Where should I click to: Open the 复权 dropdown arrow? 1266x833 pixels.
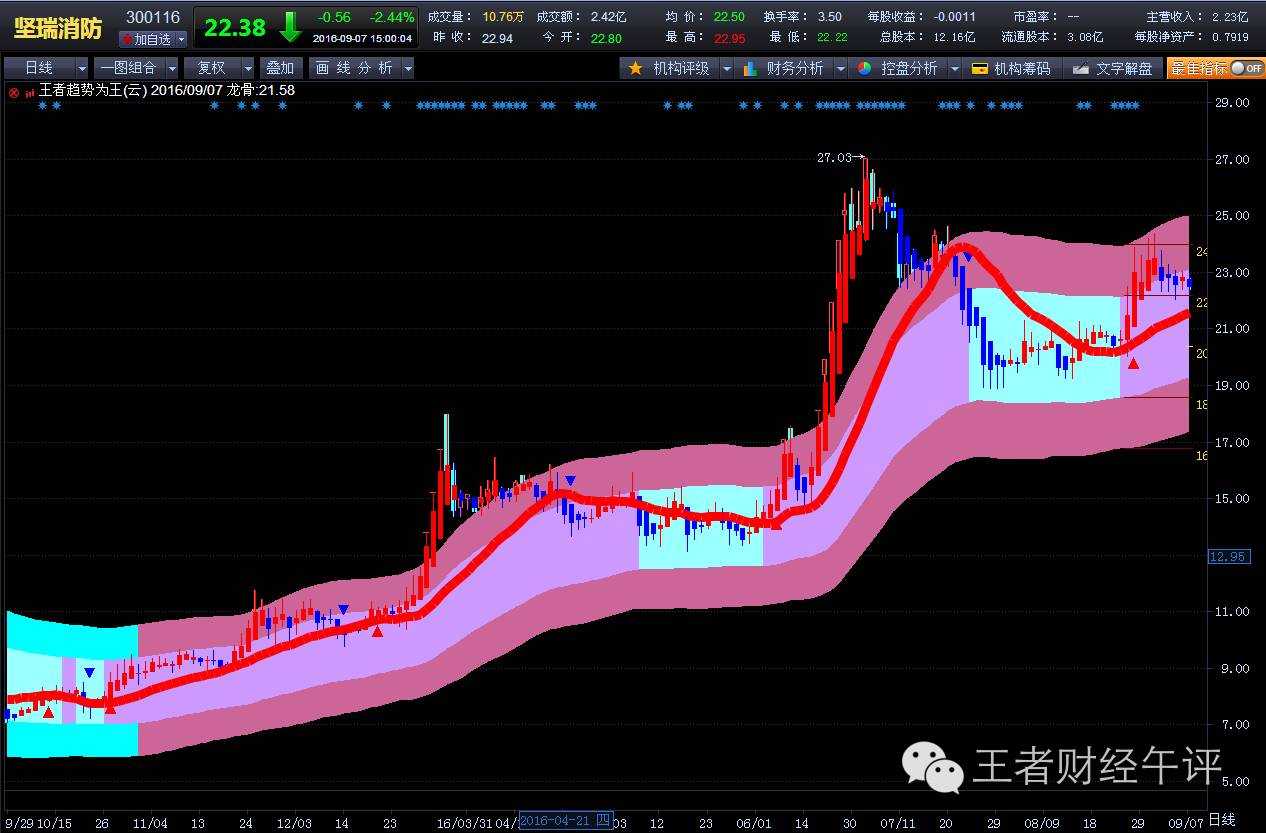tap(246, 68)
